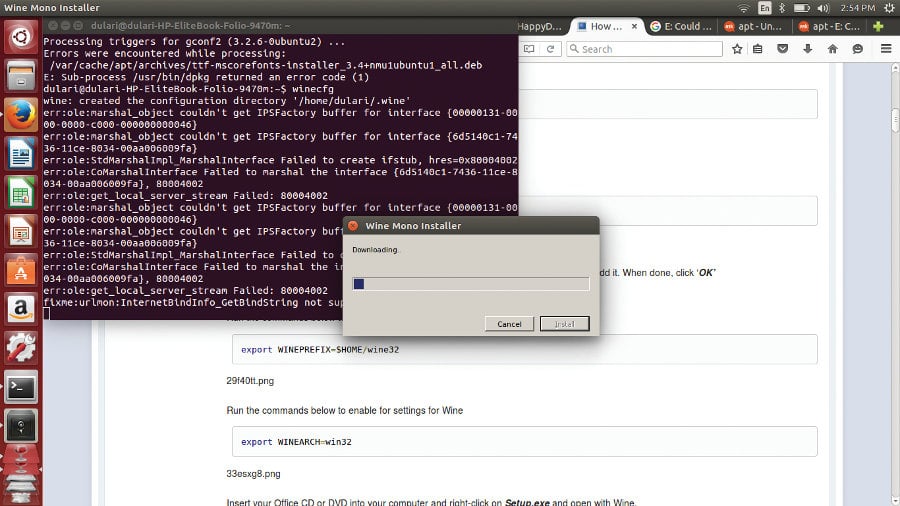This screenshot has height=506, width=900.
Task: Open Ubuntu Software Center icon
Action: click(x=21, y=270)
